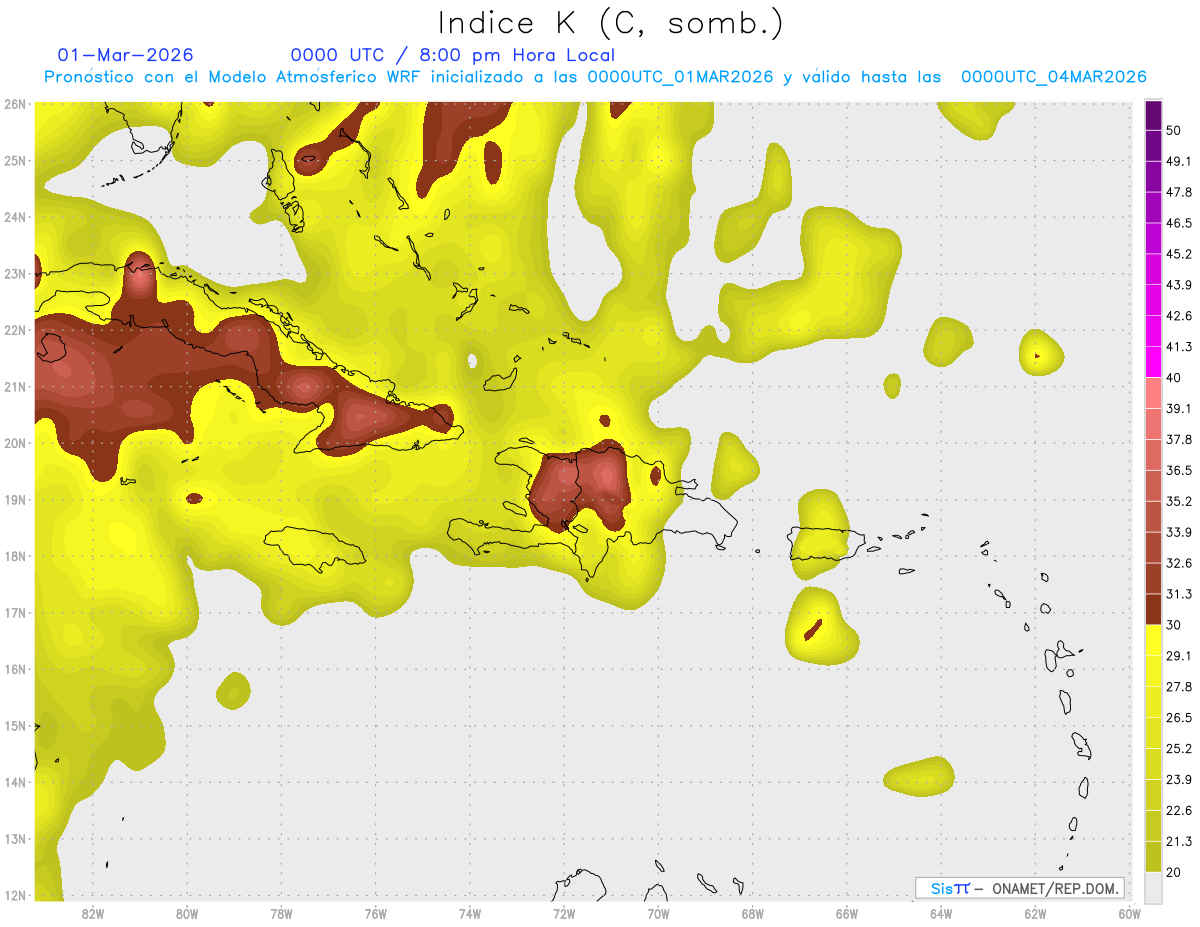Image resolution: width=1200 pixels, height=927 pixels.
Task: Click colorbar value "43.9"
Action: click(1179, 285)
